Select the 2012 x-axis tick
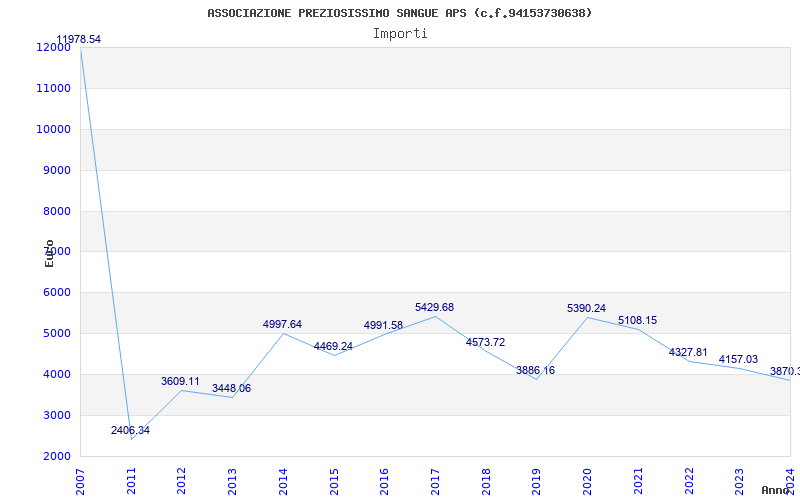Image resolution: width=800 pixels, height=500 pixels. click(x=182, y=482)
